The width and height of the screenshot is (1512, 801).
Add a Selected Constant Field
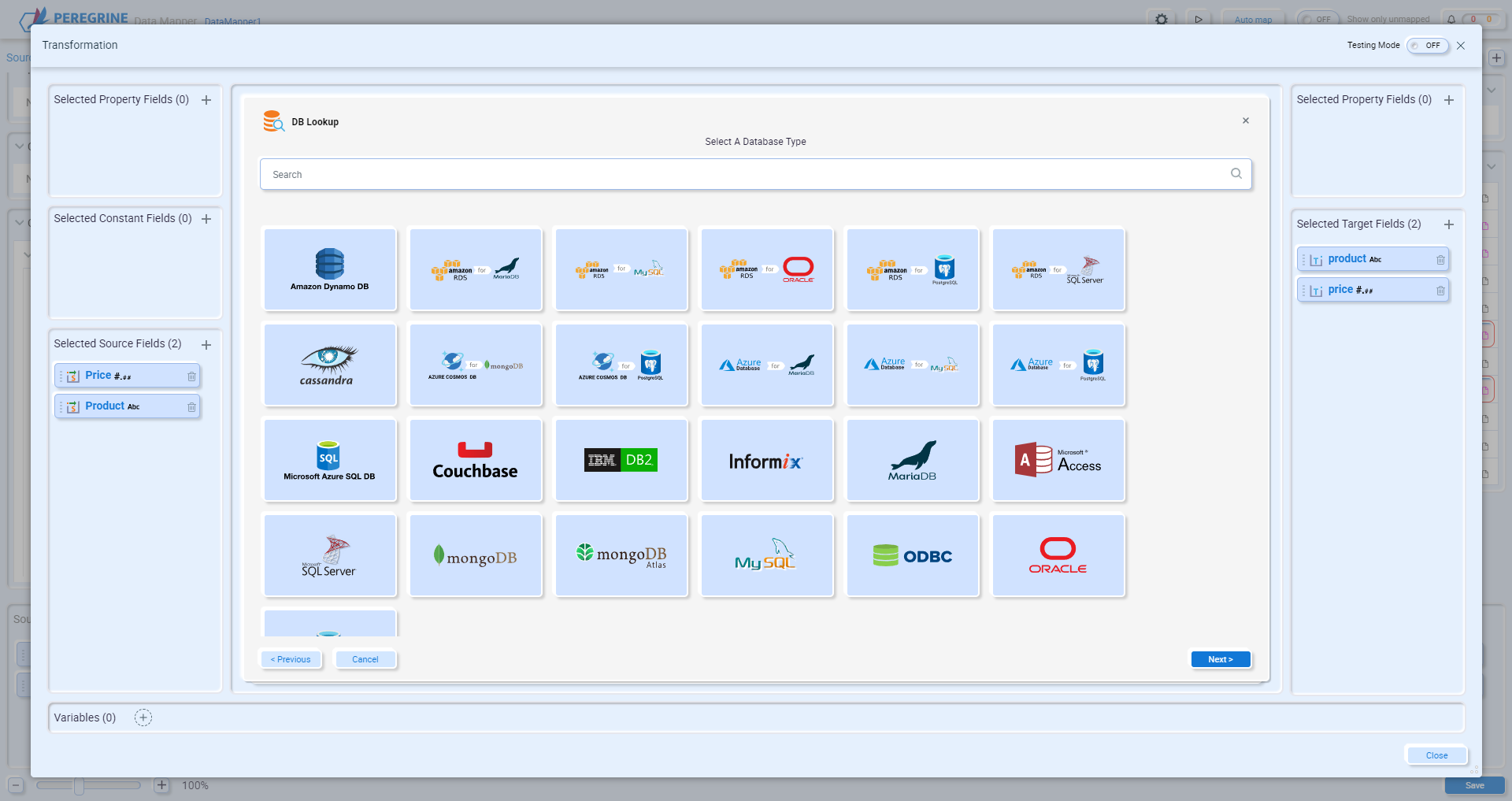[x=206, y=219]
